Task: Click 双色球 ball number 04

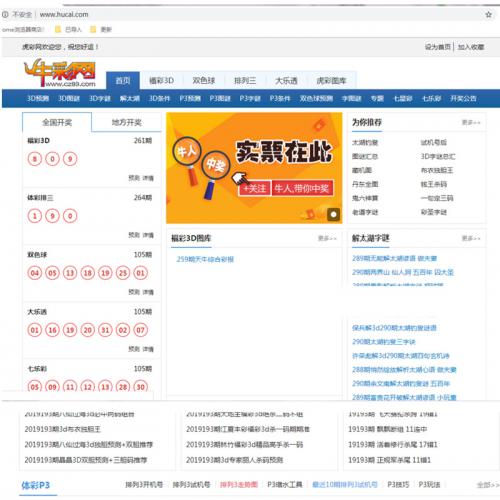Action: [x=35, y=273]
